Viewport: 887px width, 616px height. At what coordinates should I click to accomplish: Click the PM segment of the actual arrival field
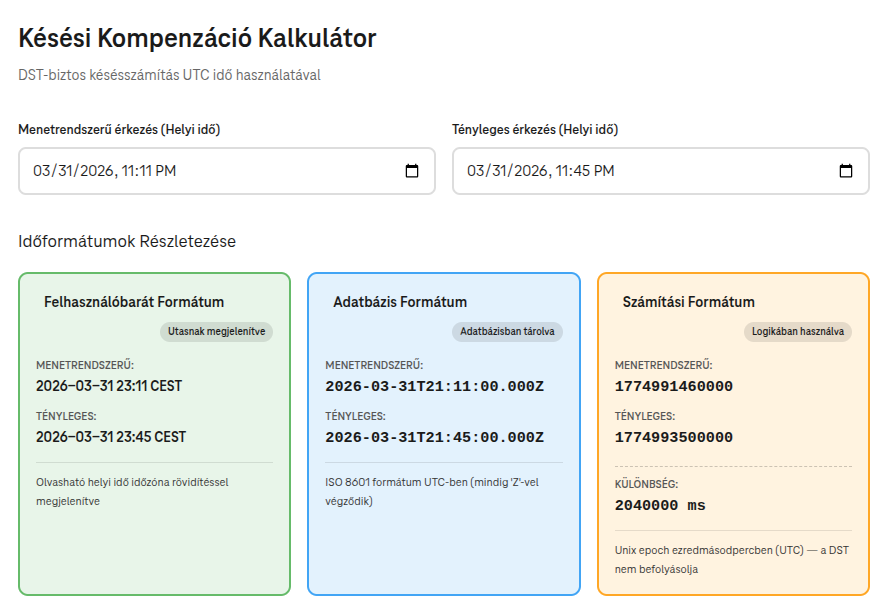[604, 170]
